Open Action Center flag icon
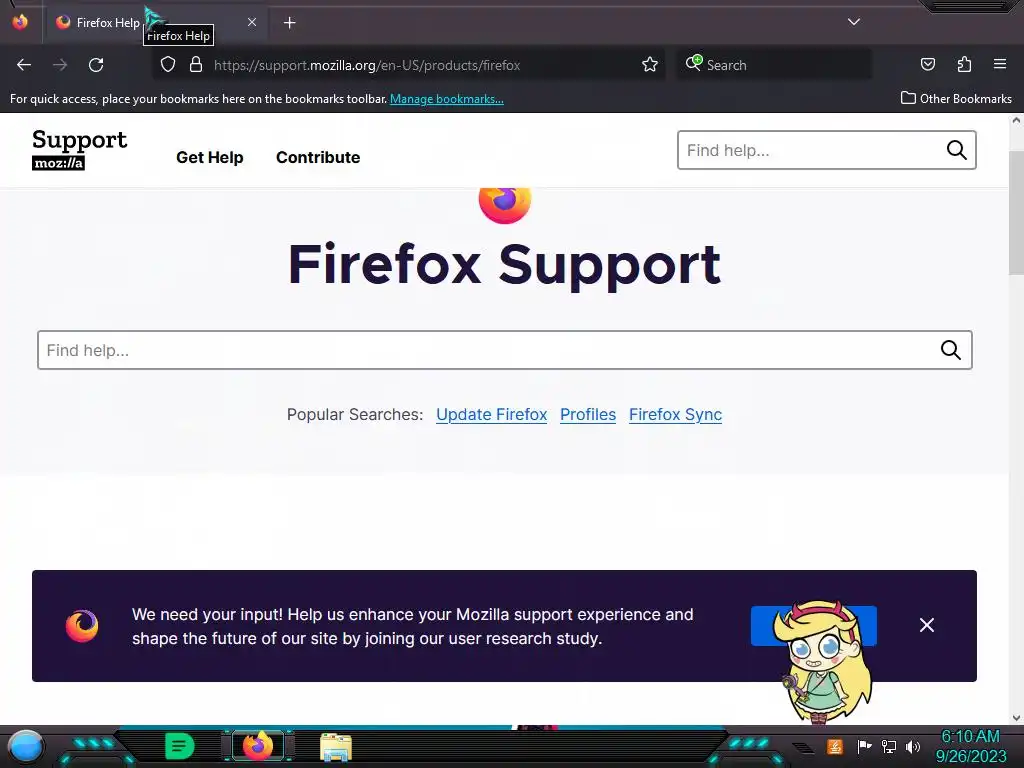 coord(864,746)
